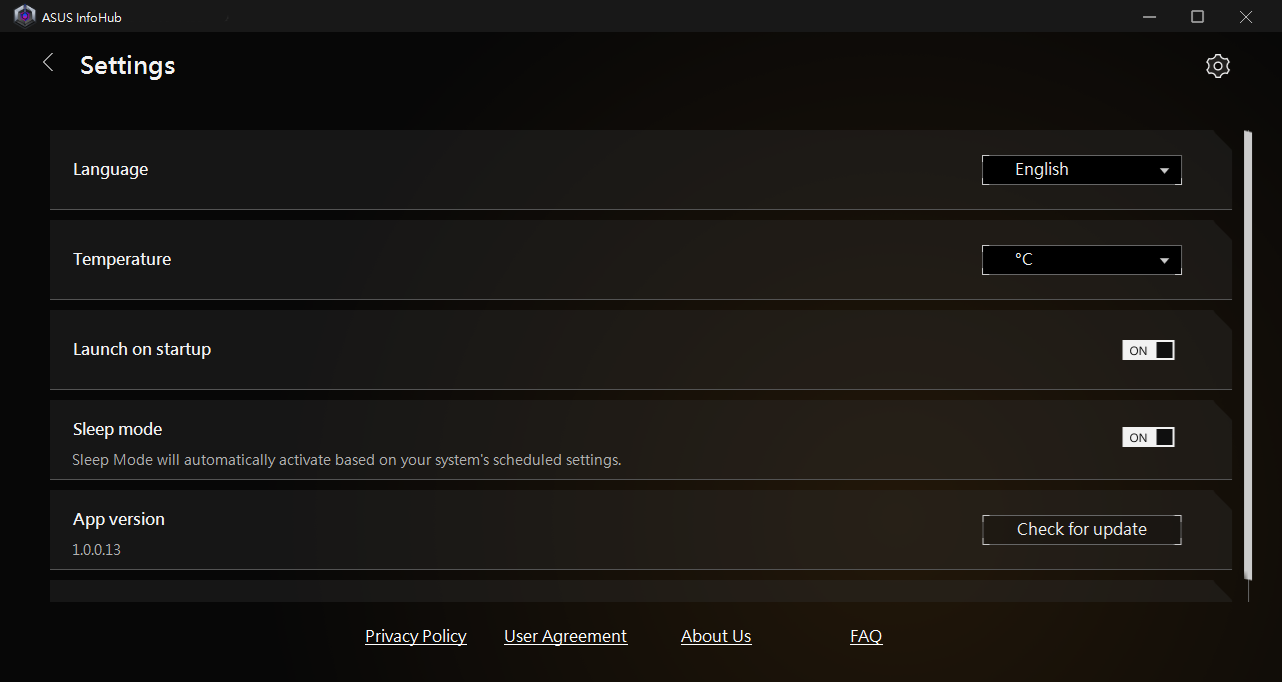Open the FAQ link
This screenshot has height=682, width=1282.
point(866,636)
